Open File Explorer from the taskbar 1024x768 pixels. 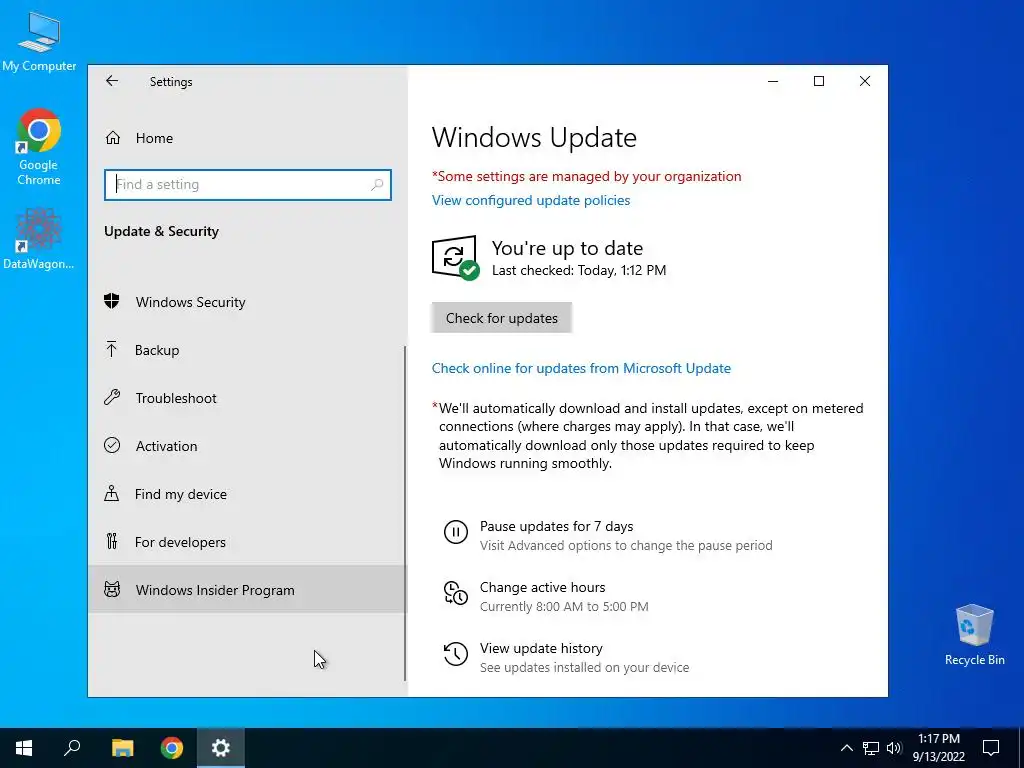122,748
